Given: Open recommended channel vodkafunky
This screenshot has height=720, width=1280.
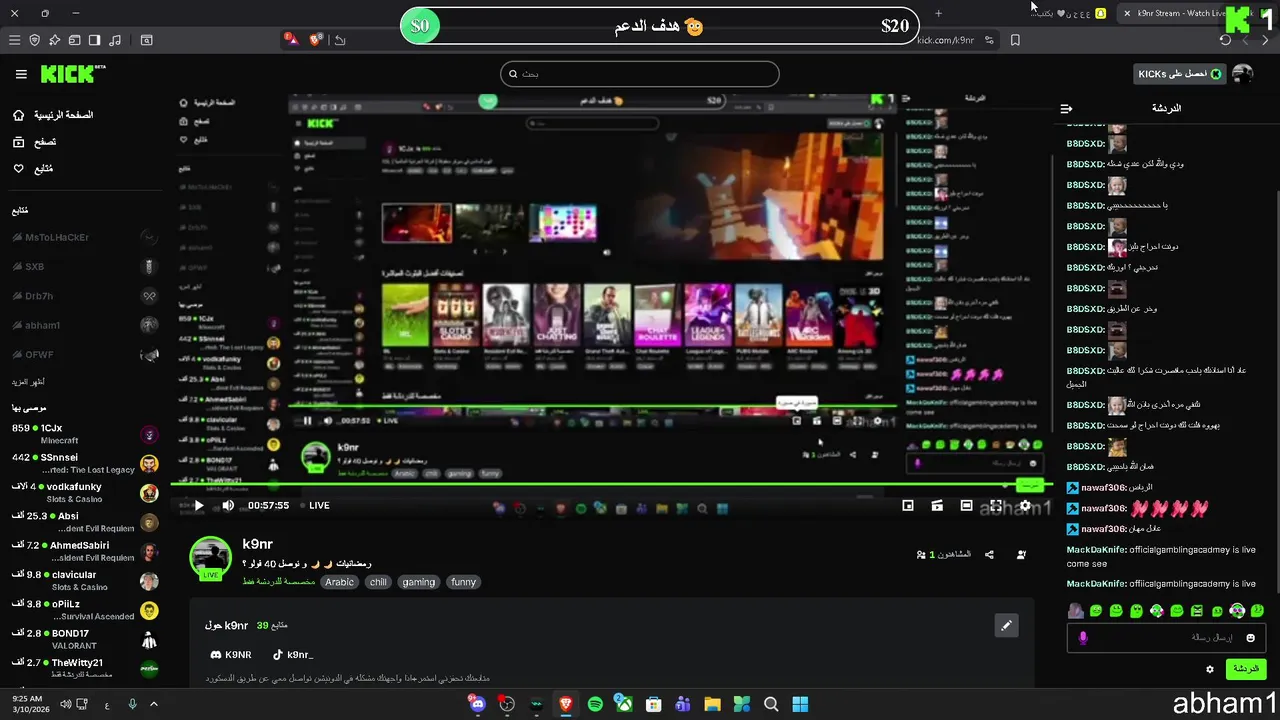Looking at the screenshot, I should 84,492.
